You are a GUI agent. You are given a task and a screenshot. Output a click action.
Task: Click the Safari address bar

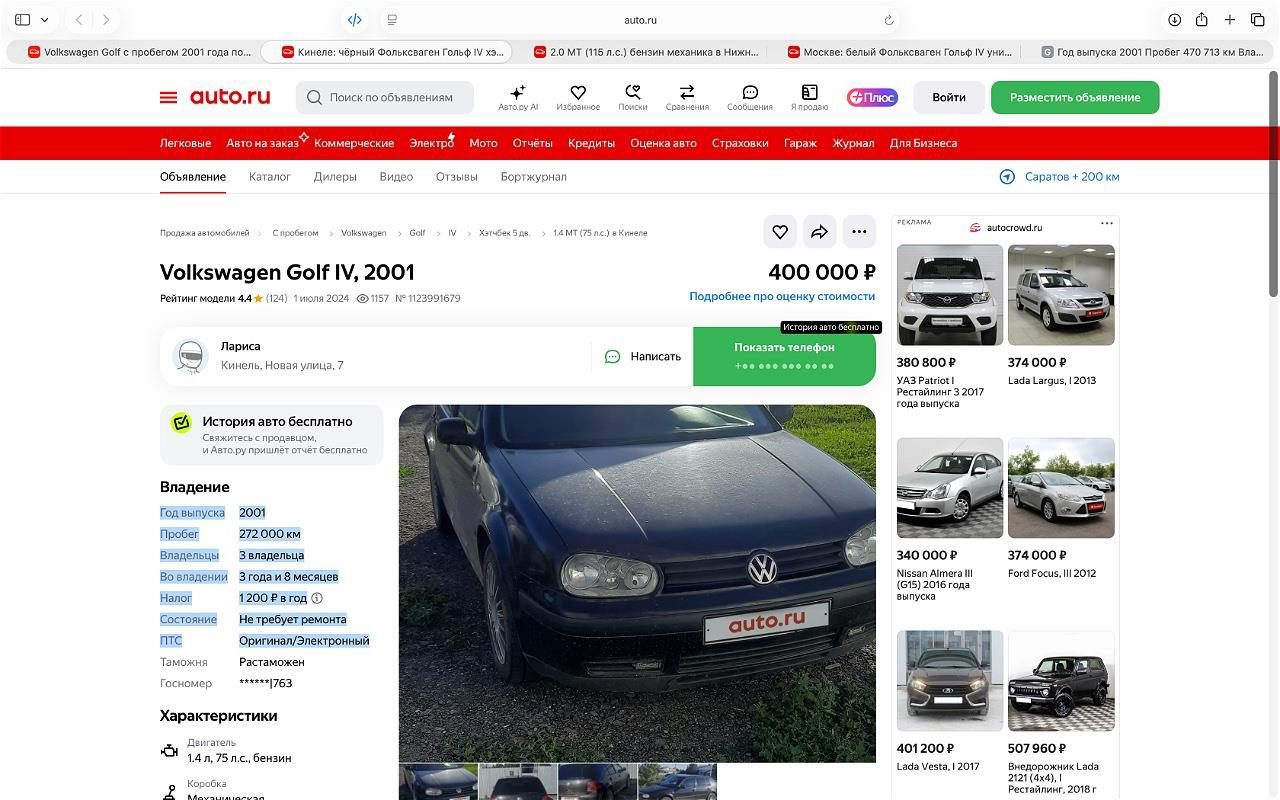(640, 20)
